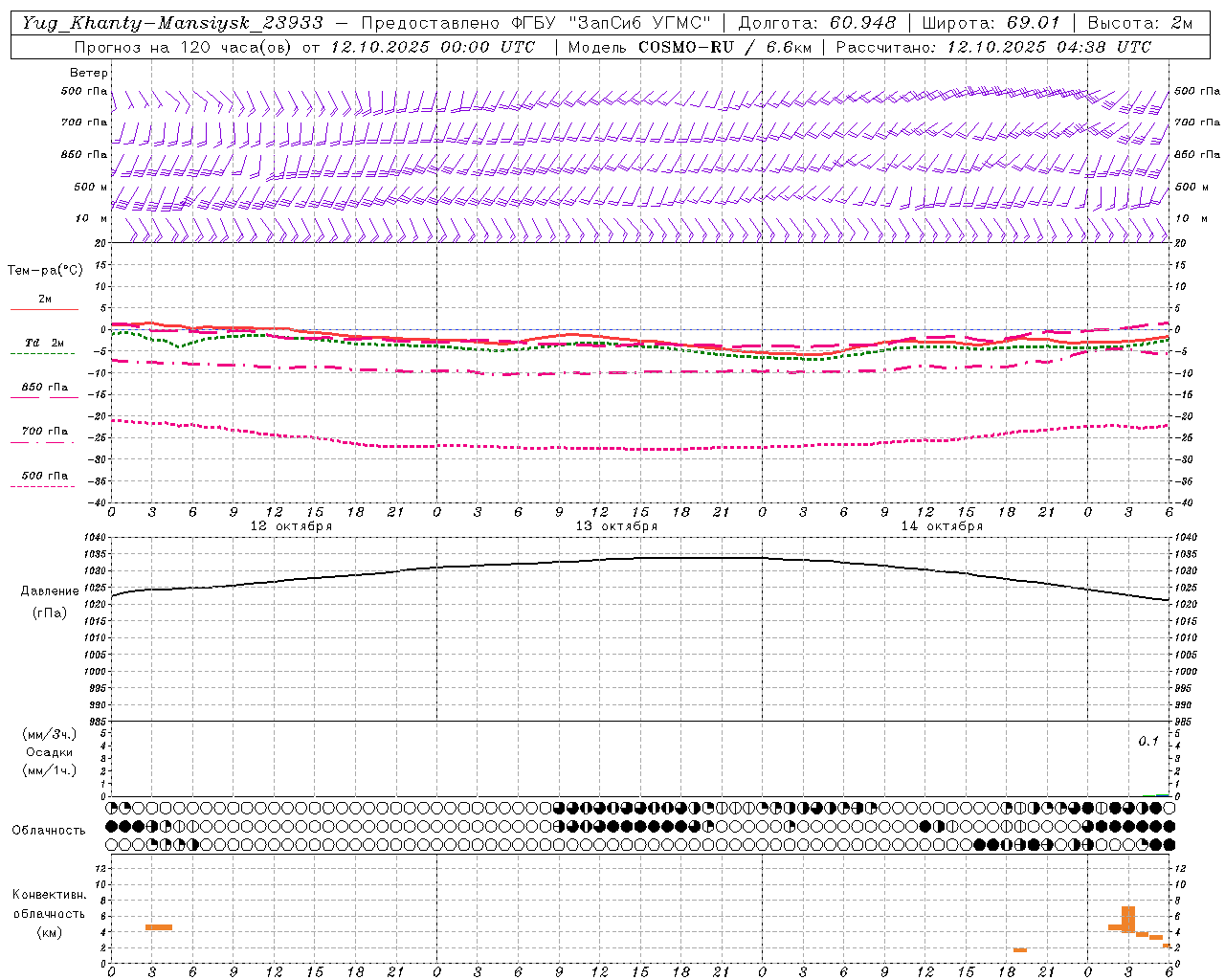
Task: Click the (мм/1ч.) precipitation unit label
Action: (x=50, y=770)
